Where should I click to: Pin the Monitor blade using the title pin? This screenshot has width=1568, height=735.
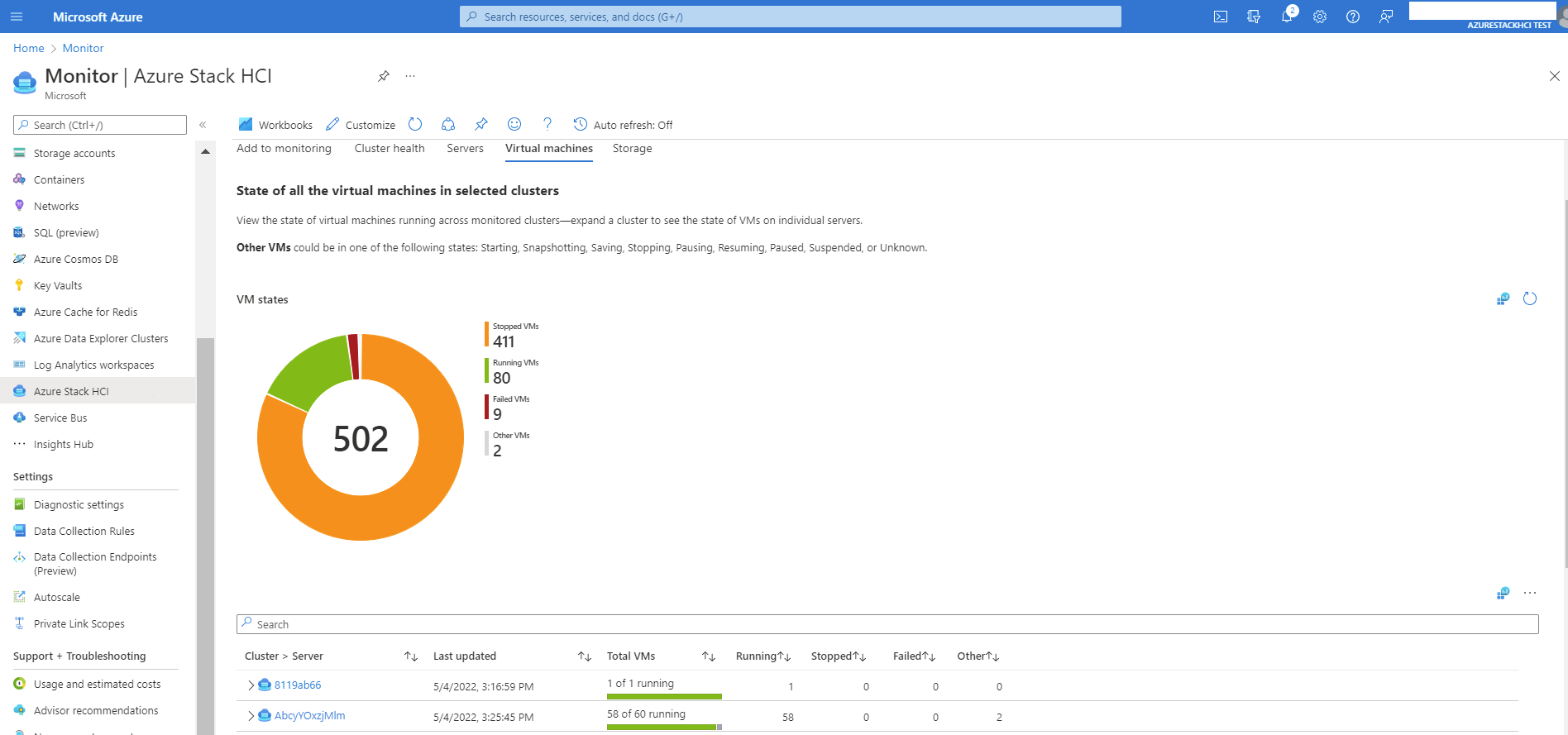click(384, 76)
